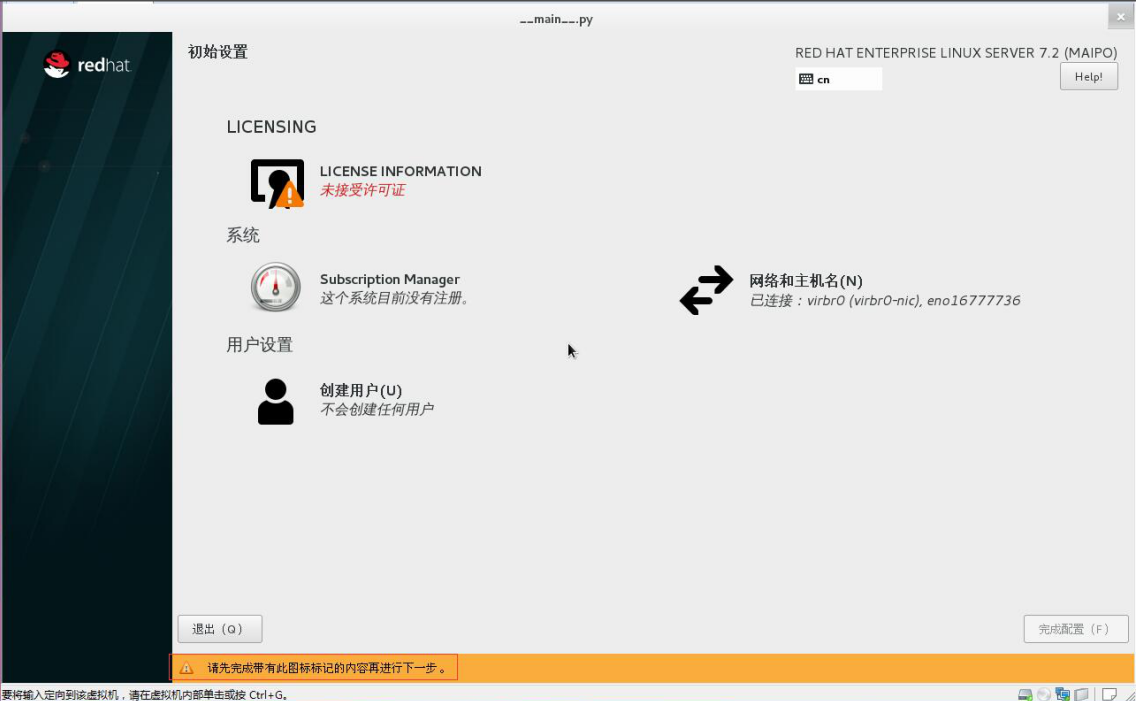Open LICENSE INFORMATION heading link
The image size is (1136, 701).
click(400, 171)
